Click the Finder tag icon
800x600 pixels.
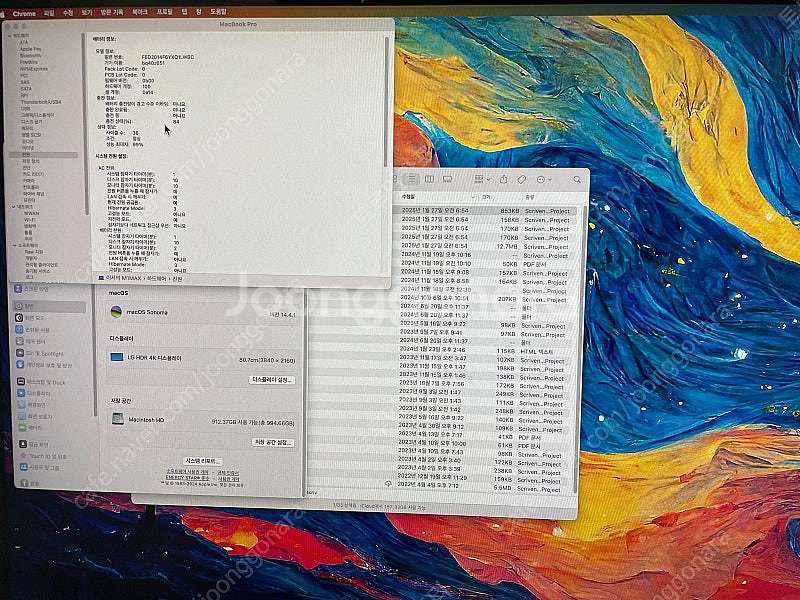coord(521,180)
